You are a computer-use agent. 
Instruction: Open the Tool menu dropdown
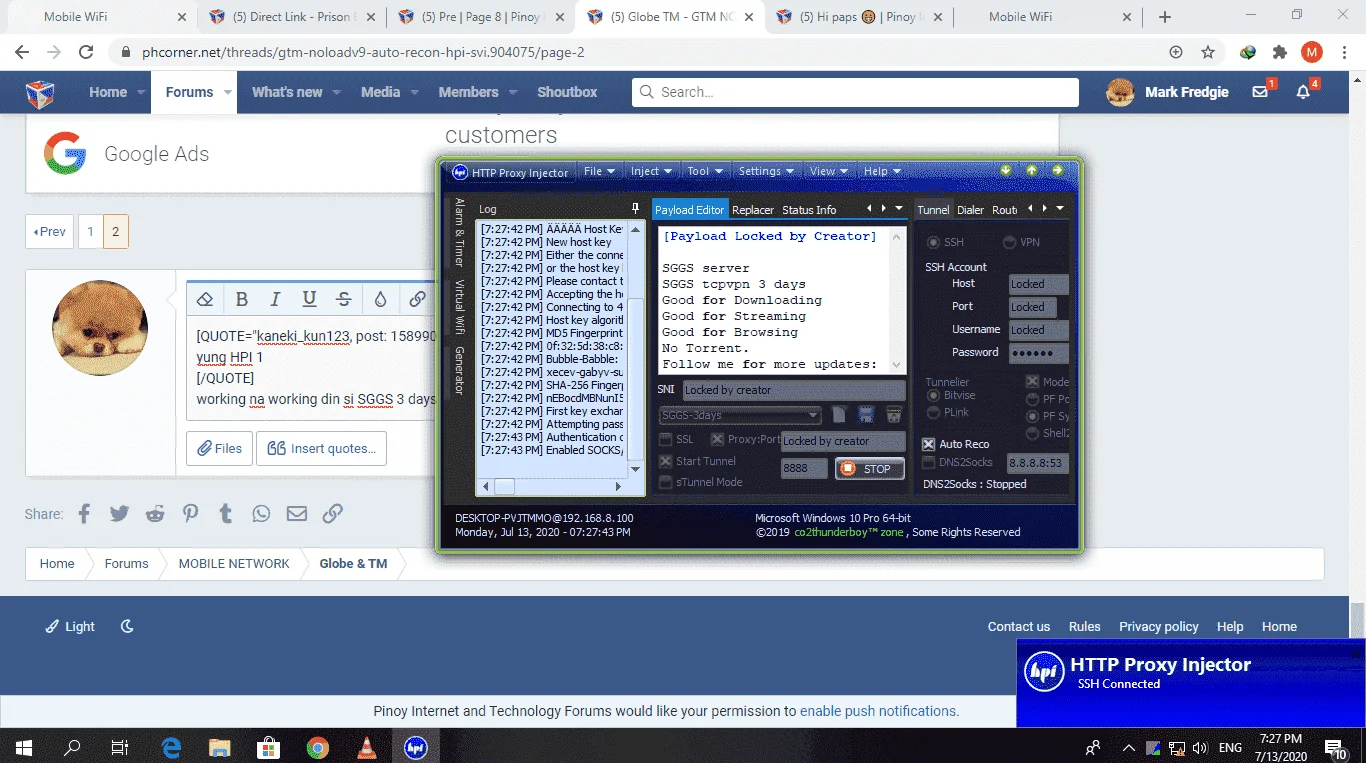point(705,171)
